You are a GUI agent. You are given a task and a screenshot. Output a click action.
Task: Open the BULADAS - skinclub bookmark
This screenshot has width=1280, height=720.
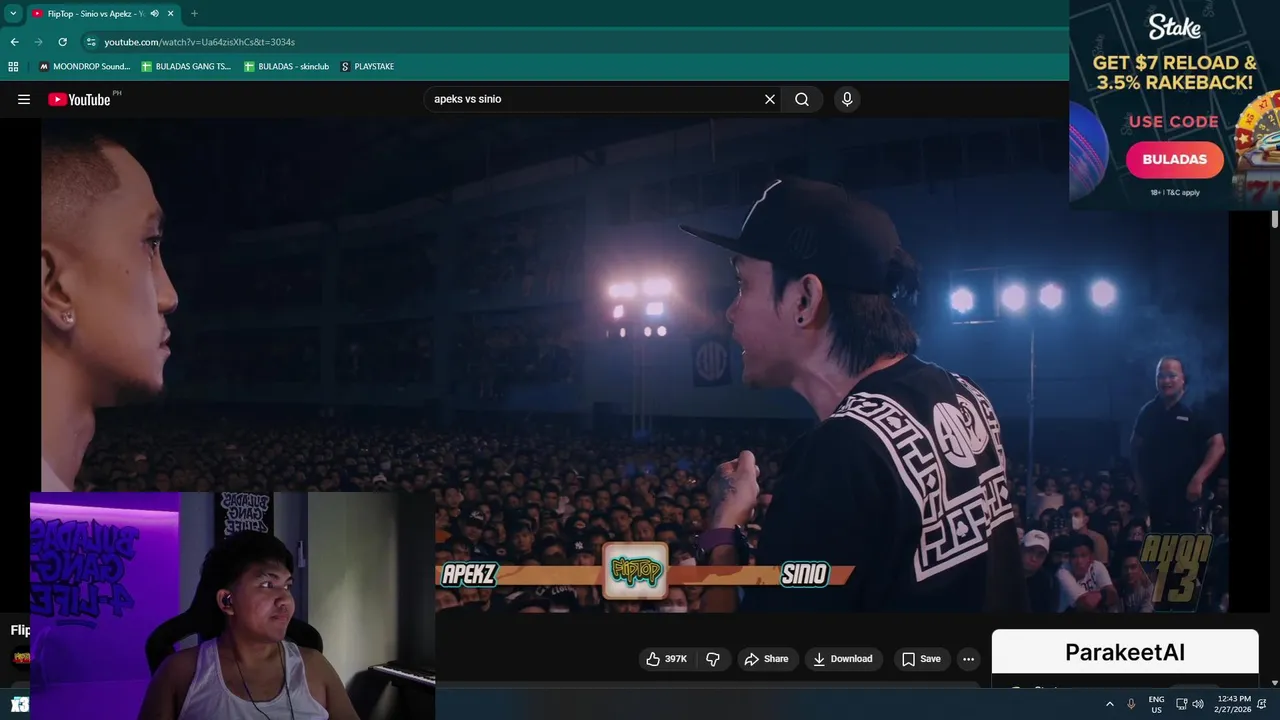pyautogui.click(x=285, y=67)
